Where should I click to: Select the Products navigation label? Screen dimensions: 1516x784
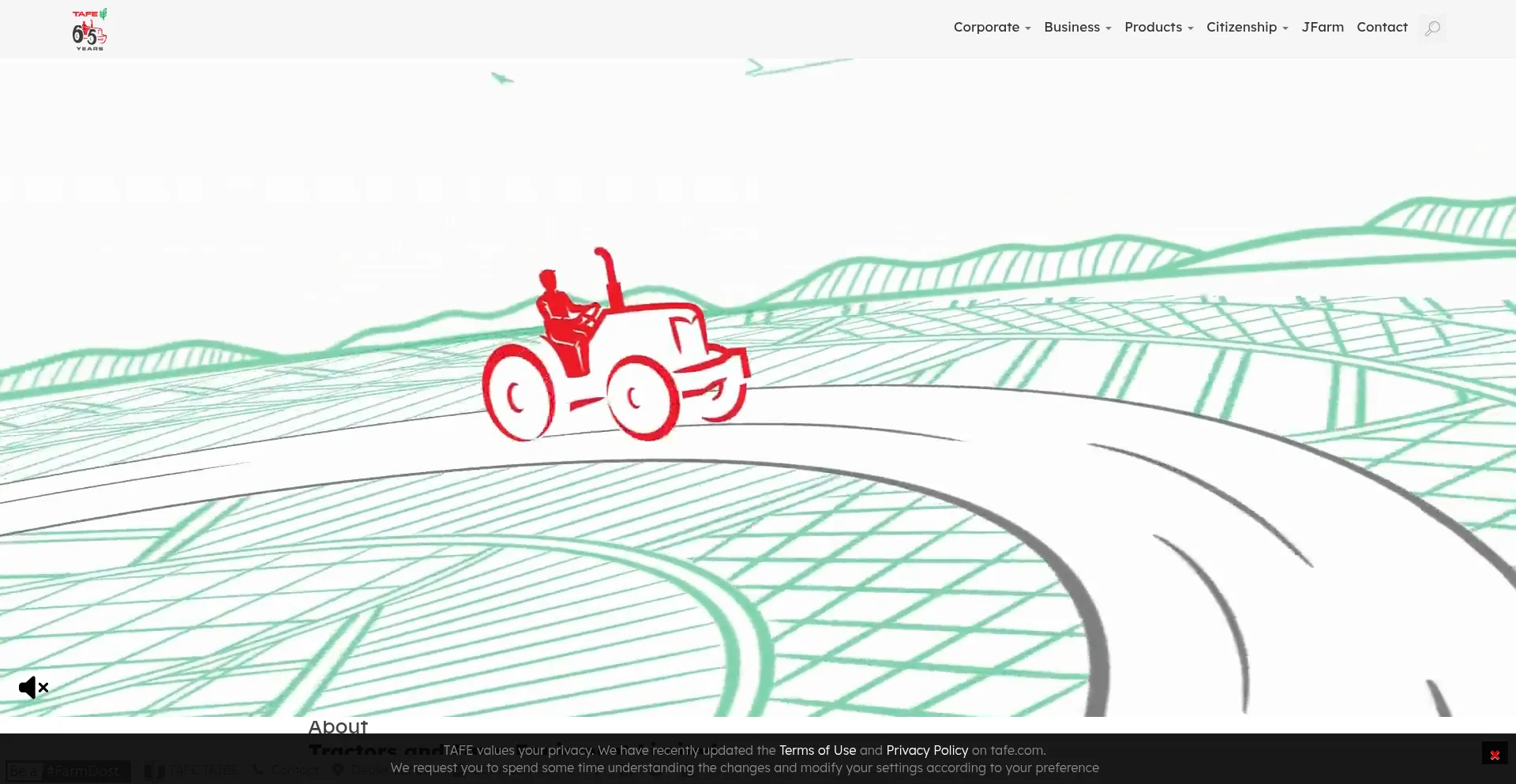pos(1153,27)
